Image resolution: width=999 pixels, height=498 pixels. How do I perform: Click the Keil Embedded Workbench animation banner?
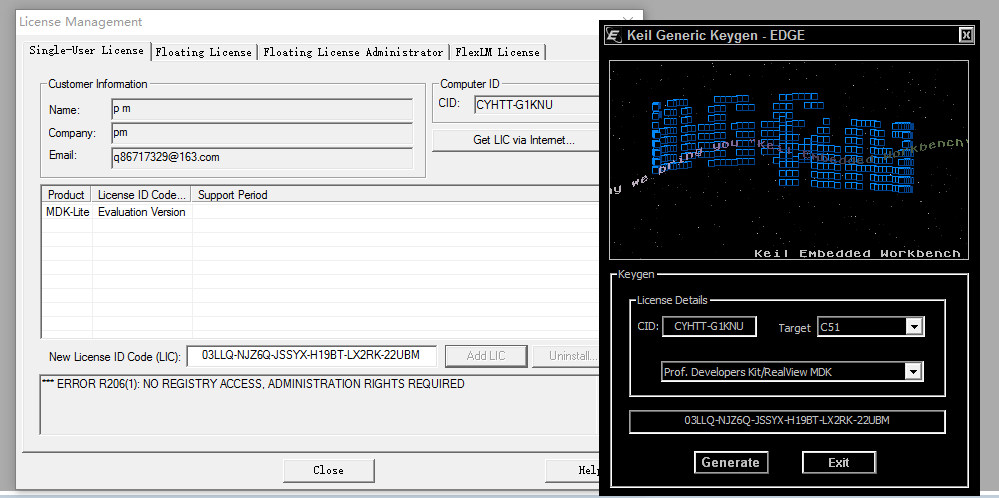(x=789, y=160)
